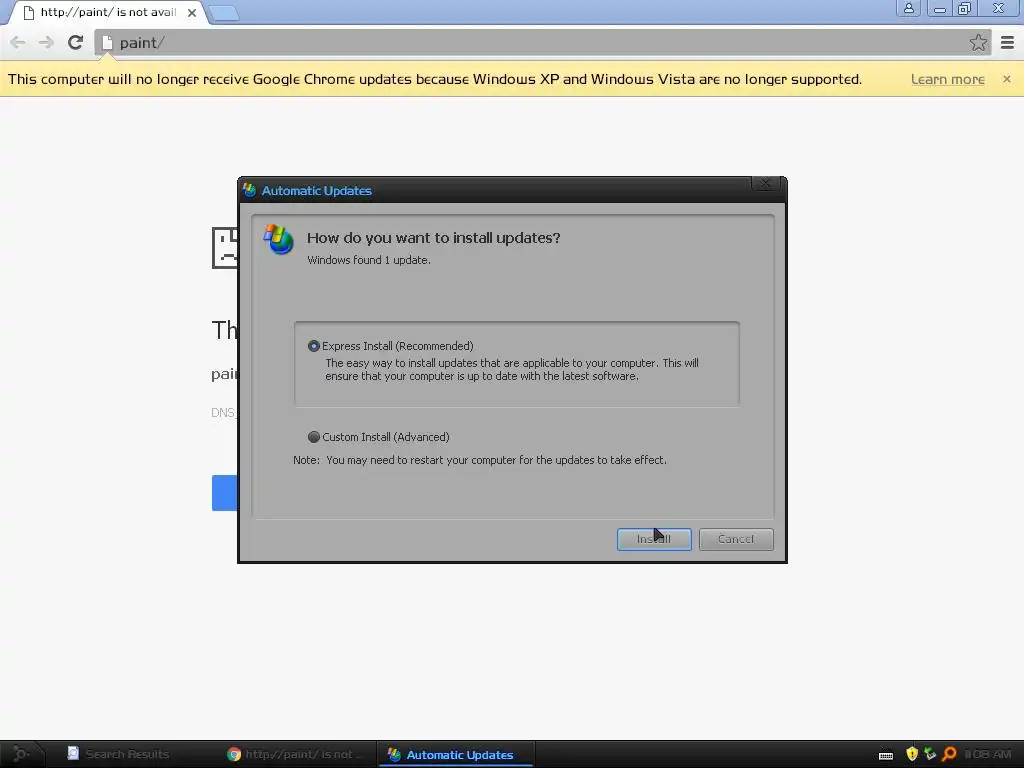
Task: Click the restart note text in the dialog
Action: [480, 460]
